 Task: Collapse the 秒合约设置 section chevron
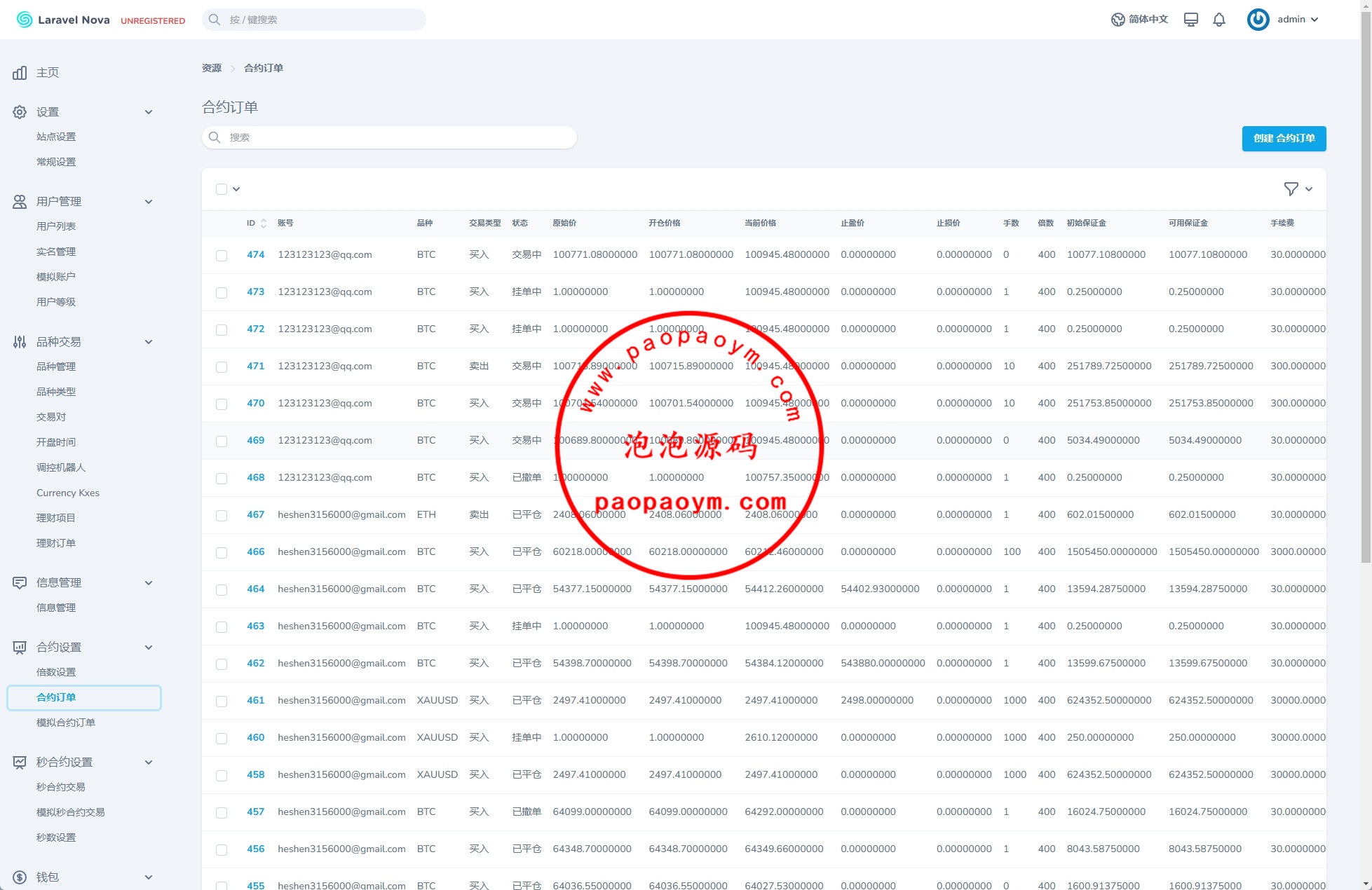[149, 762]
